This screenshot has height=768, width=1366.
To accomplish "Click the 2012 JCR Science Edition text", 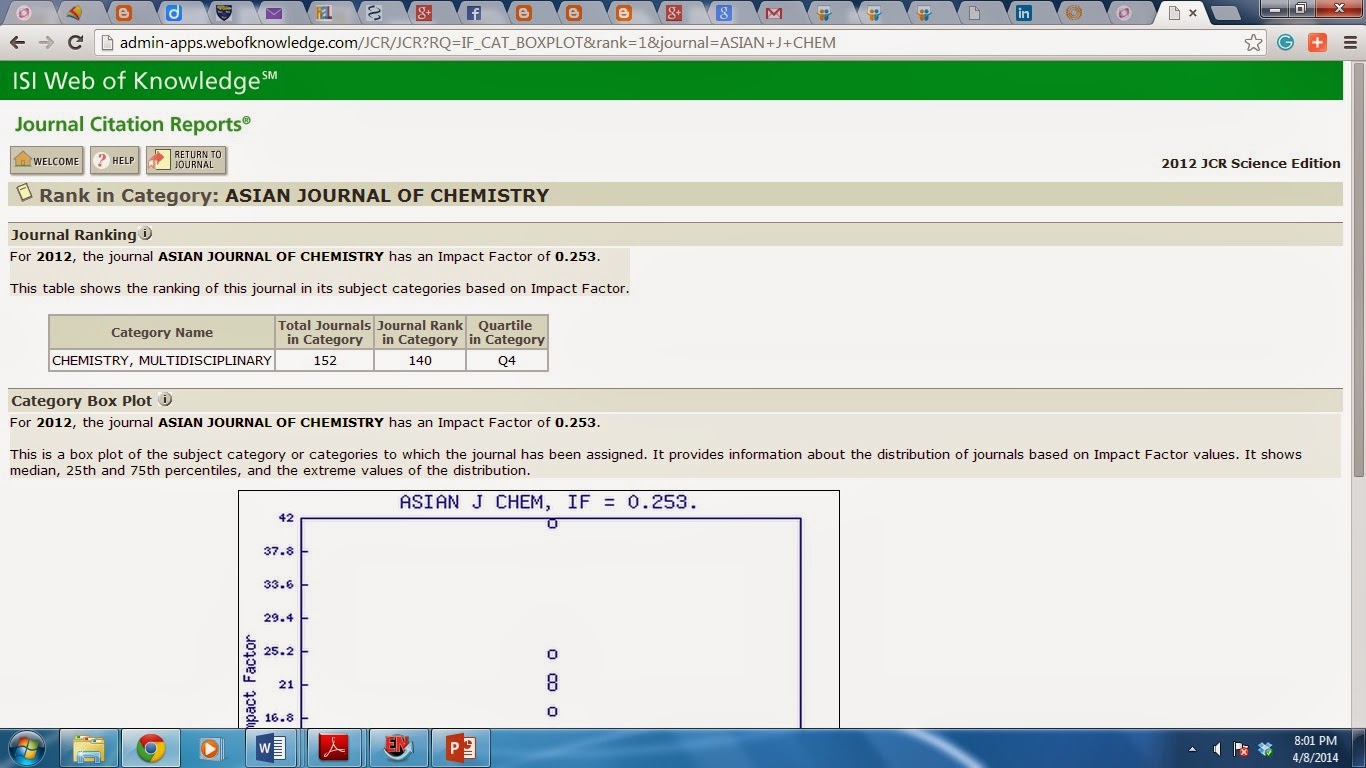I will pyautogui.click(x=1251, y=163).
